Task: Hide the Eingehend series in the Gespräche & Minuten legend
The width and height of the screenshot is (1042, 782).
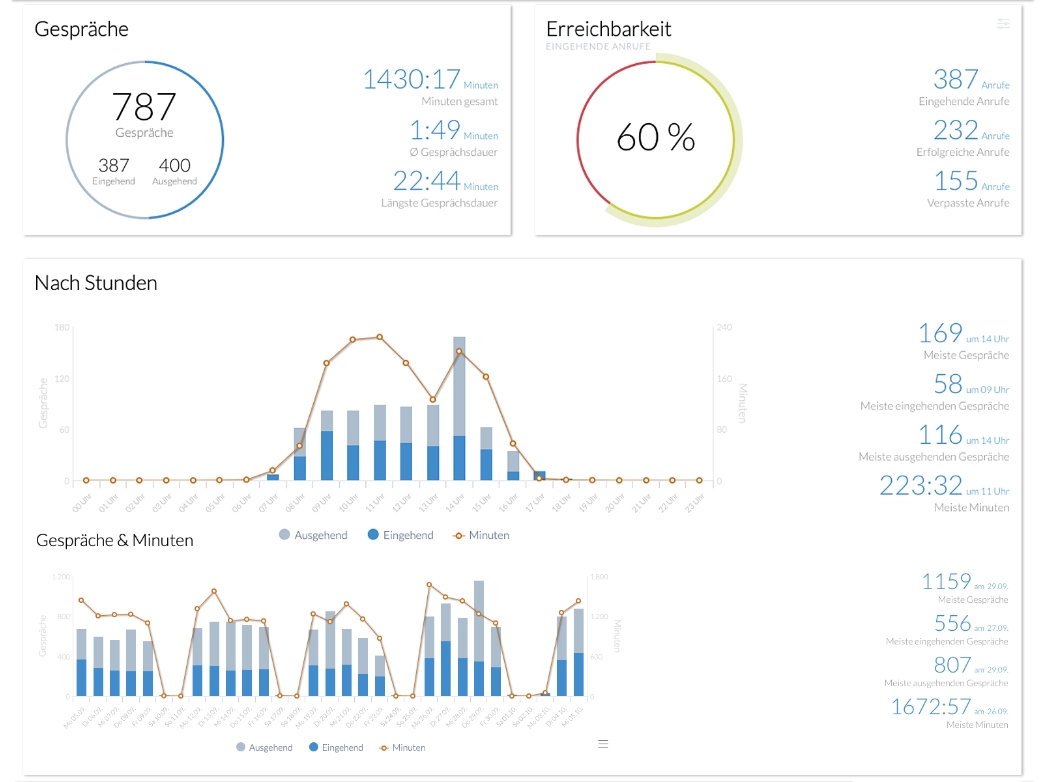Action: point(336,747)
